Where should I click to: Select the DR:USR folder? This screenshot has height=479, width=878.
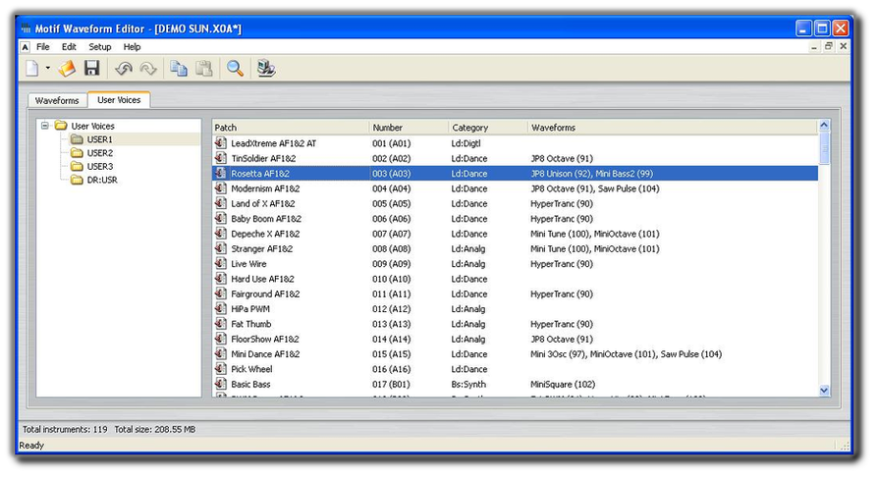point(102,180)
